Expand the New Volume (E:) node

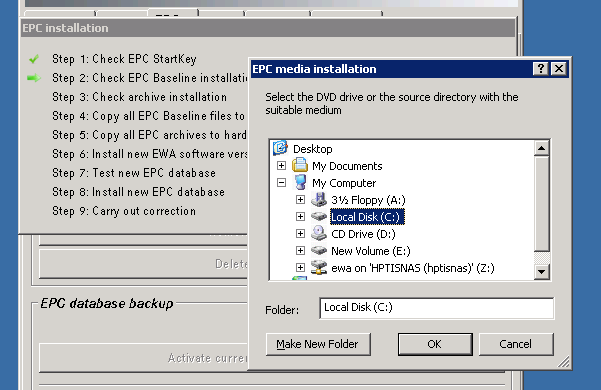tap(300, 251)
